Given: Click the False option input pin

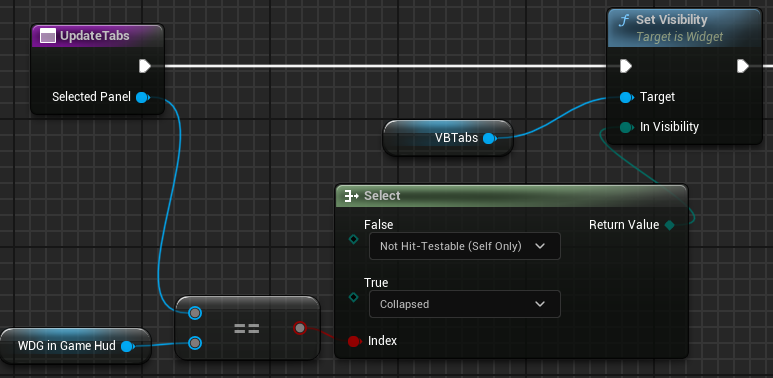Looking at the screenshot, I should pyautogui.click(x=353, y=240).
